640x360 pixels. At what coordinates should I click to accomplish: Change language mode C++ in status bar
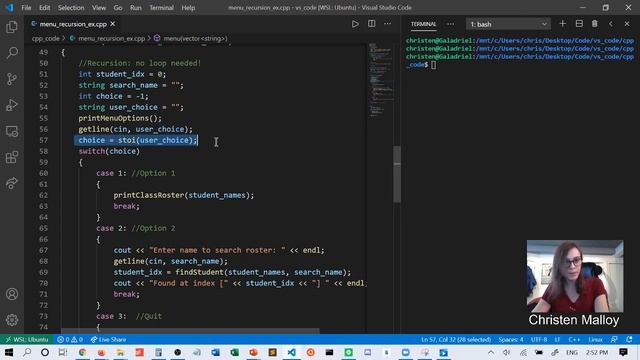coord(574,339)
